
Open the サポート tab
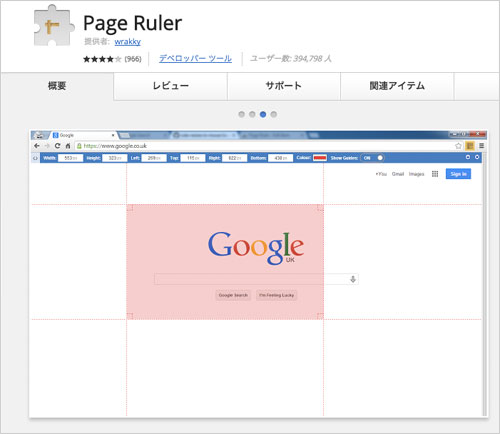(x=284, y=86)
